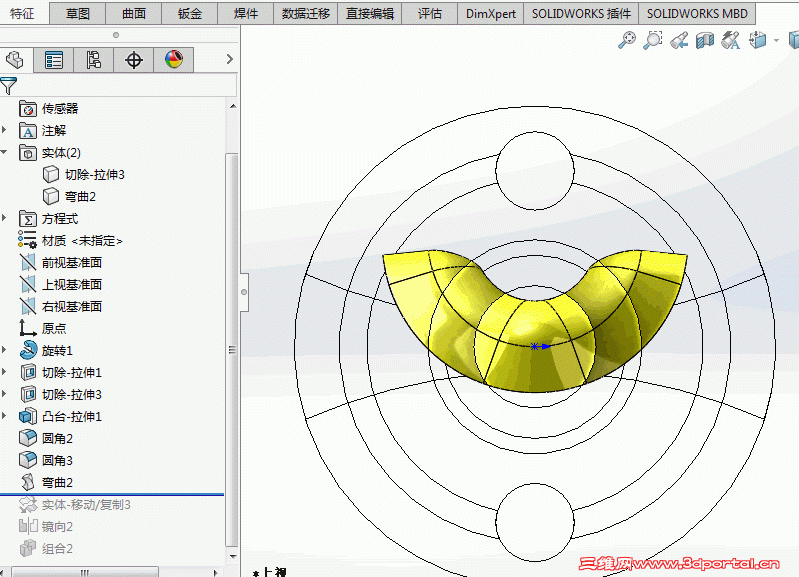Click the feature tree filter funnel
Screen dimensions: 799x577
[x=9, y=86]
